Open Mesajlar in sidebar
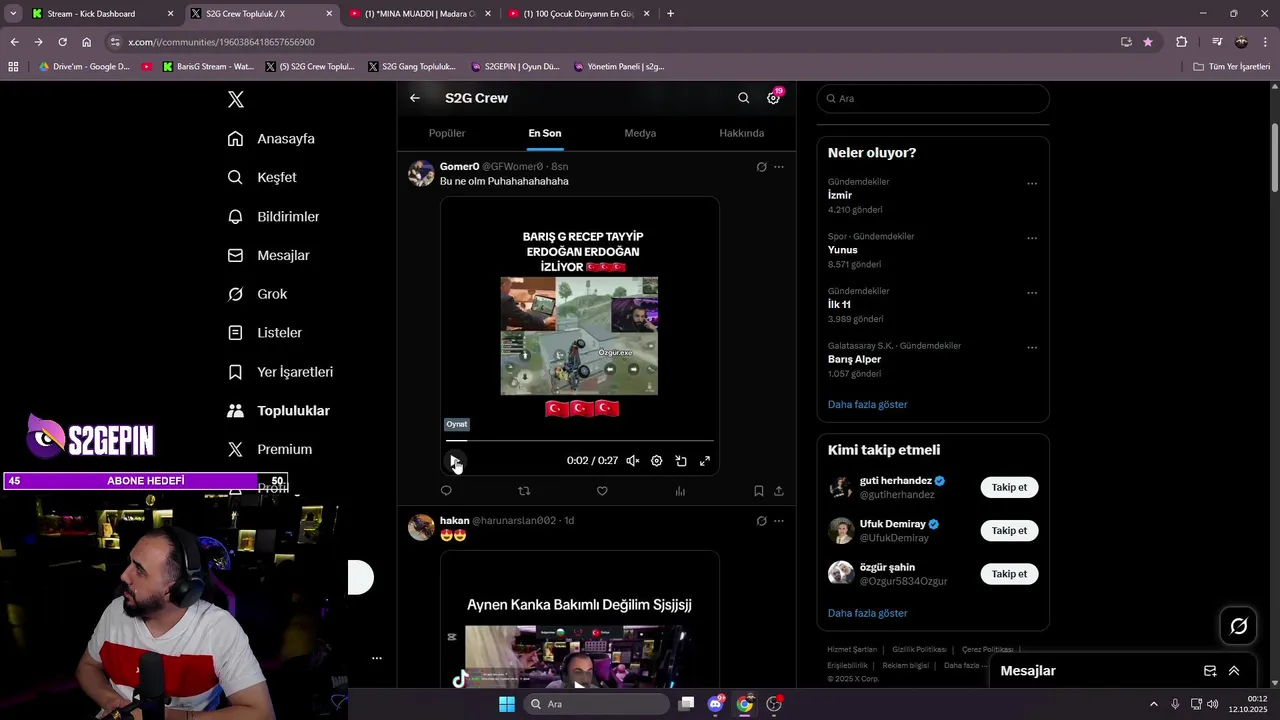The image size is (1280, 720). tap(268, 255)
